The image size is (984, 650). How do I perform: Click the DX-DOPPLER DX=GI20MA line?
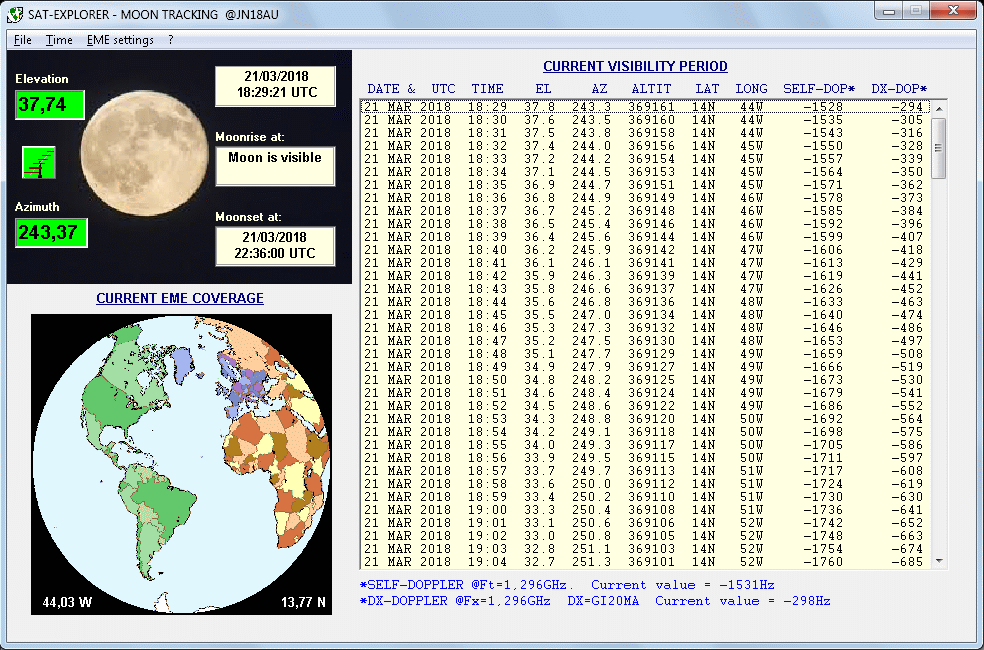click(x=595, y=601)
